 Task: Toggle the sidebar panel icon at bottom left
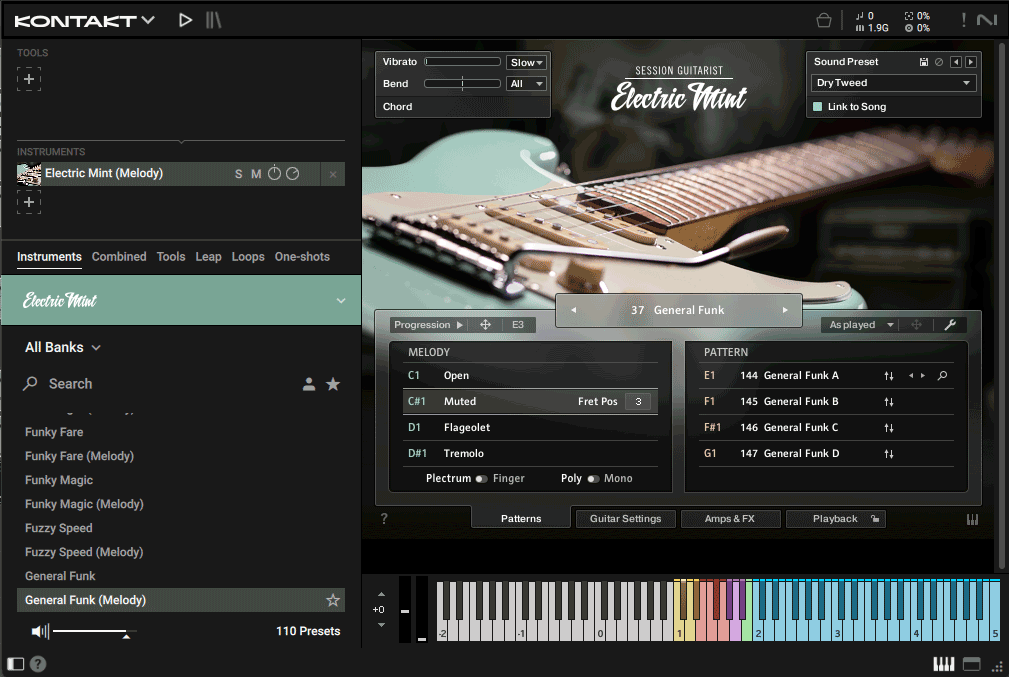click(x=15, y=663)
